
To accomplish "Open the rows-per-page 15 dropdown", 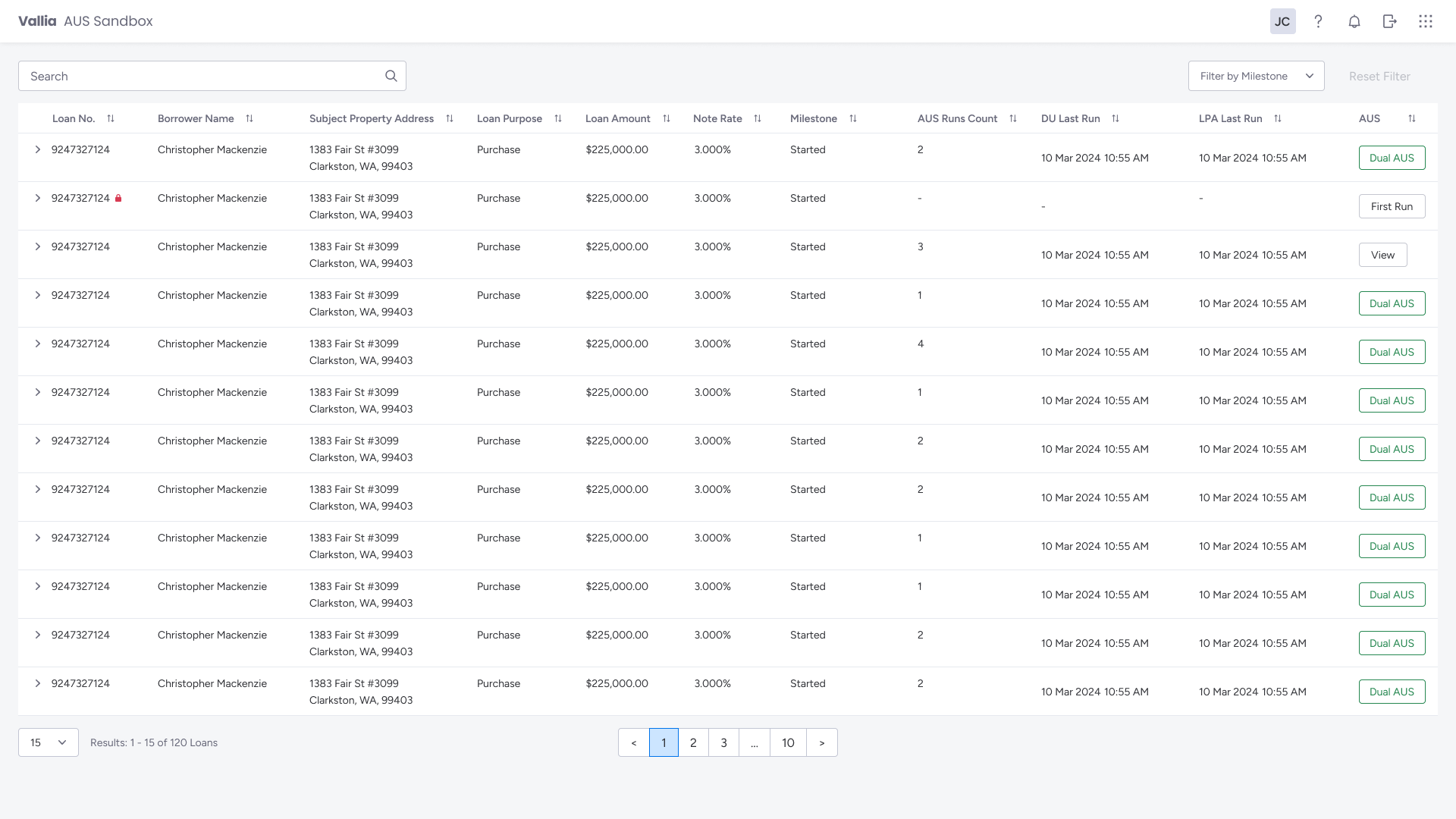I will (x=49, y=742).
